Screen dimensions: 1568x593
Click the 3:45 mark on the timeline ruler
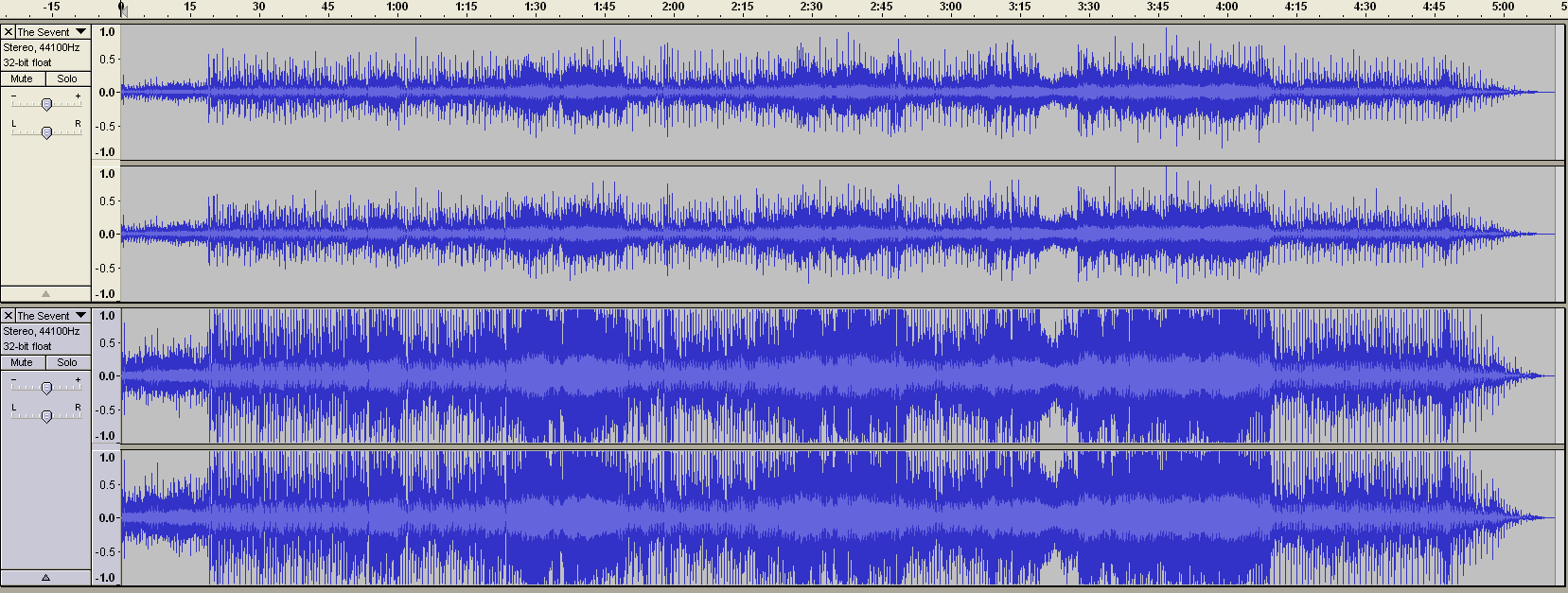[1157, 7]
